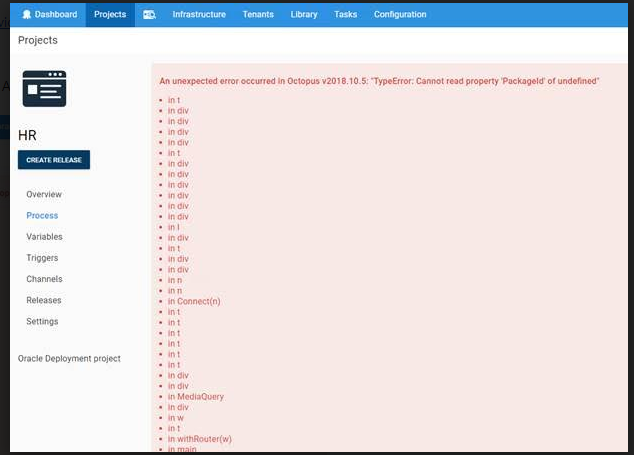Open project Settings in sidebar

(42, 322)
